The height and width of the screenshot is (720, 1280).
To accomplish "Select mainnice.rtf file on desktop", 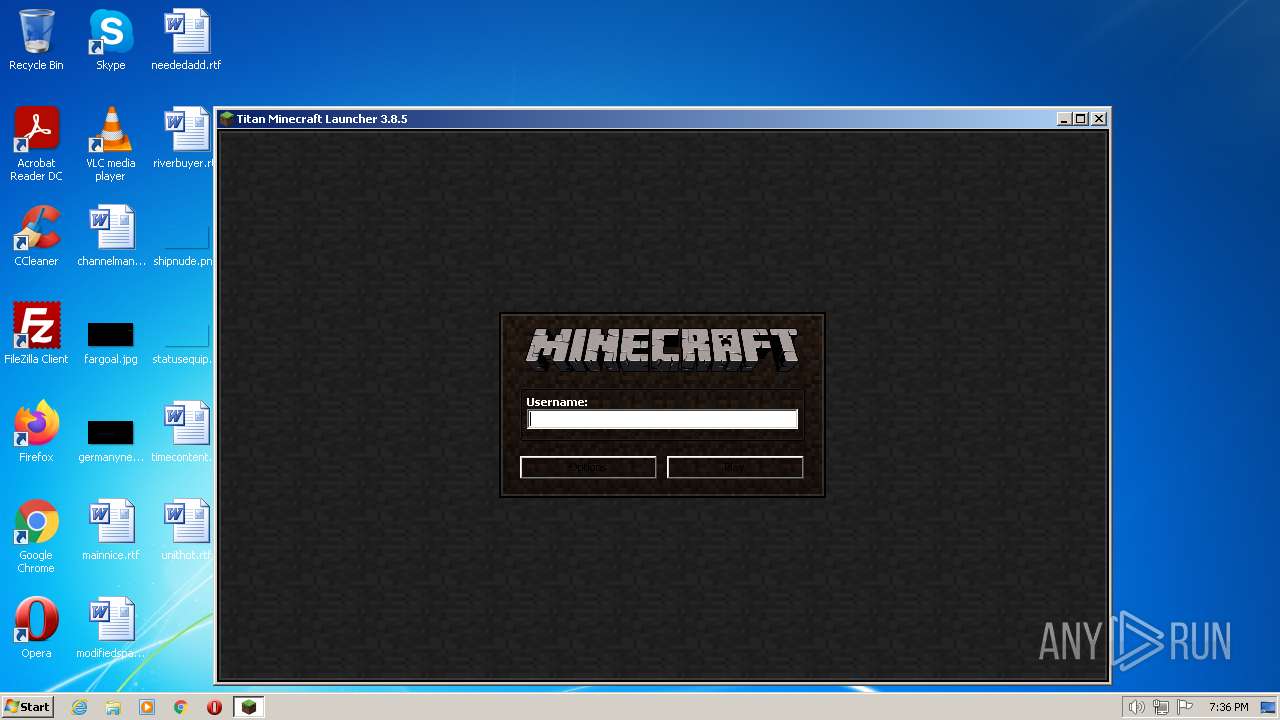I will [111, 530].
